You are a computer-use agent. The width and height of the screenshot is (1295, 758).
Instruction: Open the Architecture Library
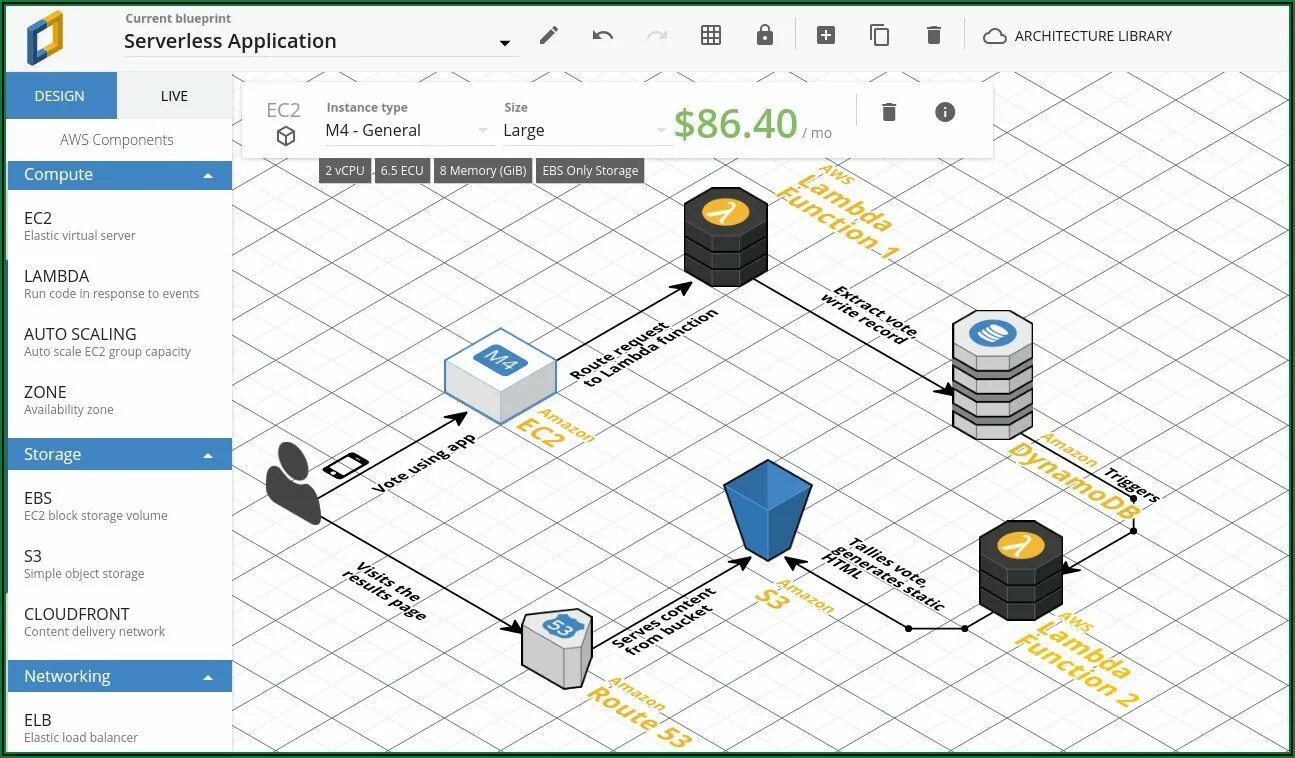(x=1077, y=36)
